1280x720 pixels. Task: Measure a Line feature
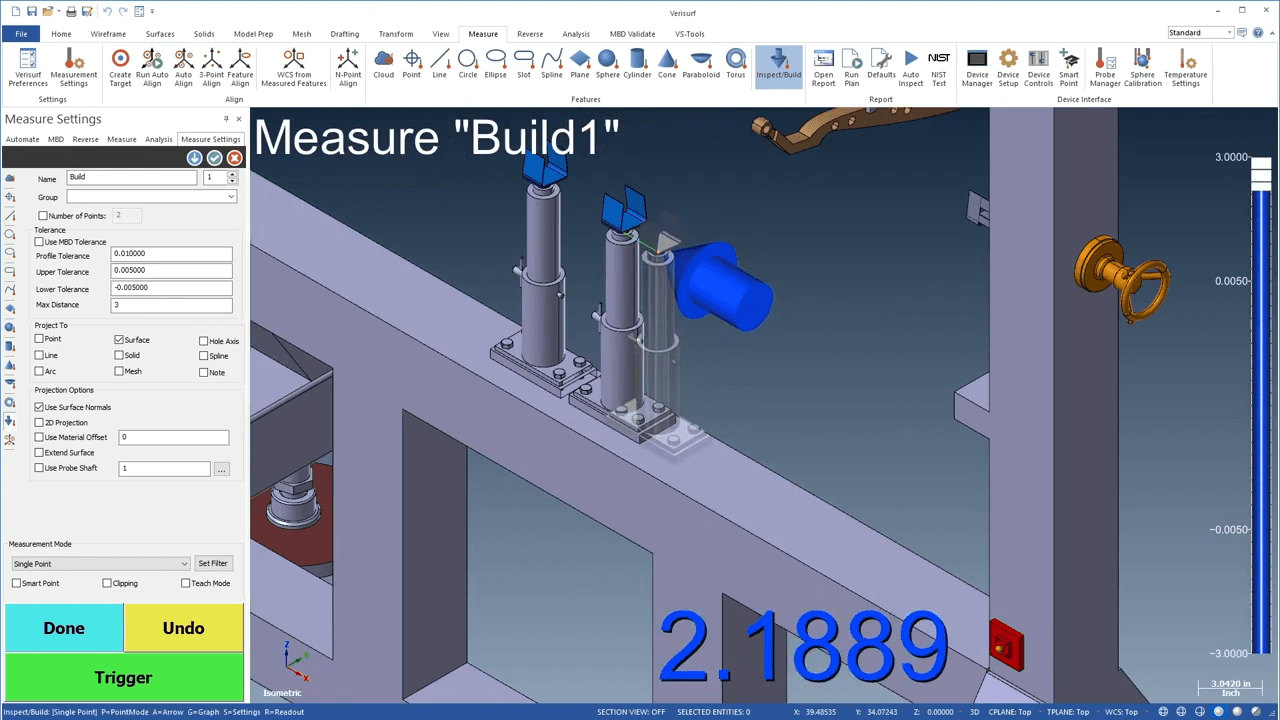point(440,64)
